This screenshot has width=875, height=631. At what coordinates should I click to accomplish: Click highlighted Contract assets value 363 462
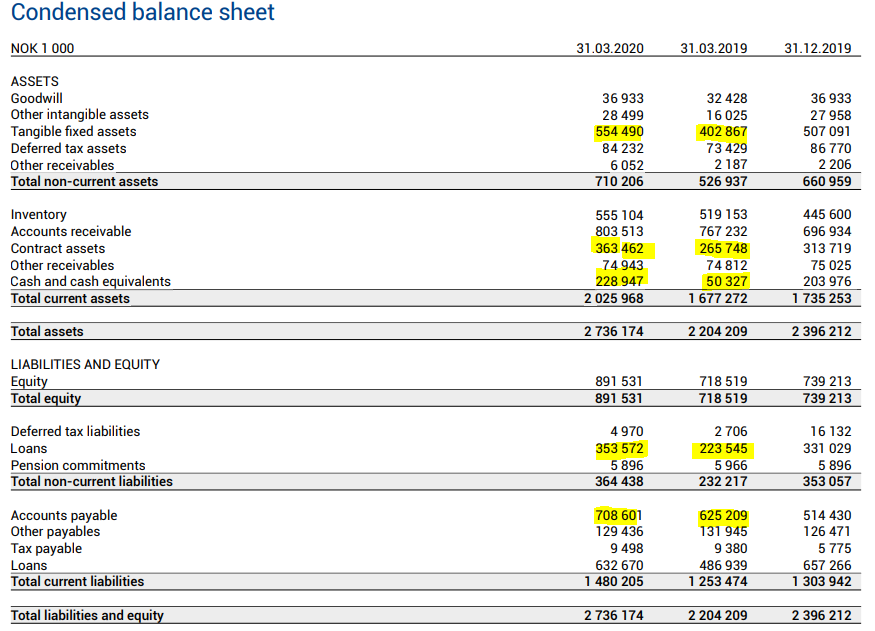(619, 248)
